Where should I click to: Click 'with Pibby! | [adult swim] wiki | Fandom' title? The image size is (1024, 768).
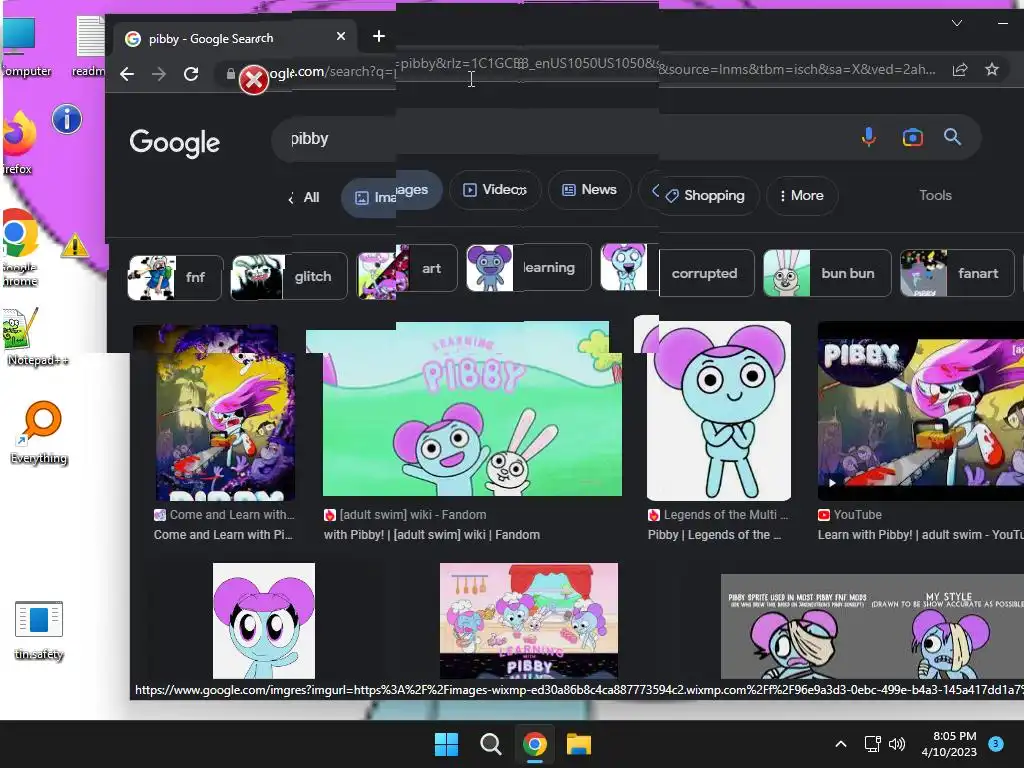(432, 535)
